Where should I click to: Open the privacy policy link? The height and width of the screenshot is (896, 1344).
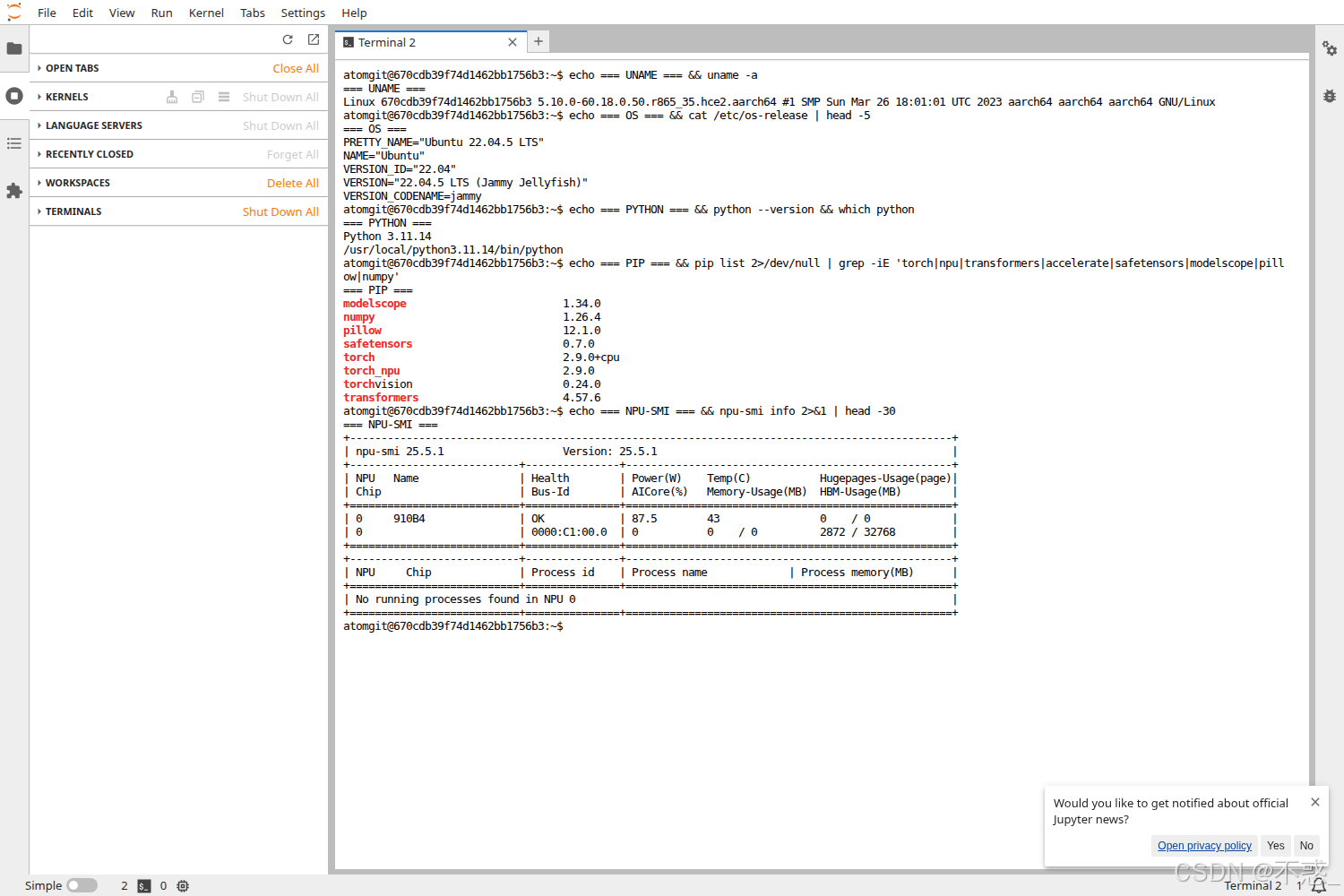[x=1204, y=845]
